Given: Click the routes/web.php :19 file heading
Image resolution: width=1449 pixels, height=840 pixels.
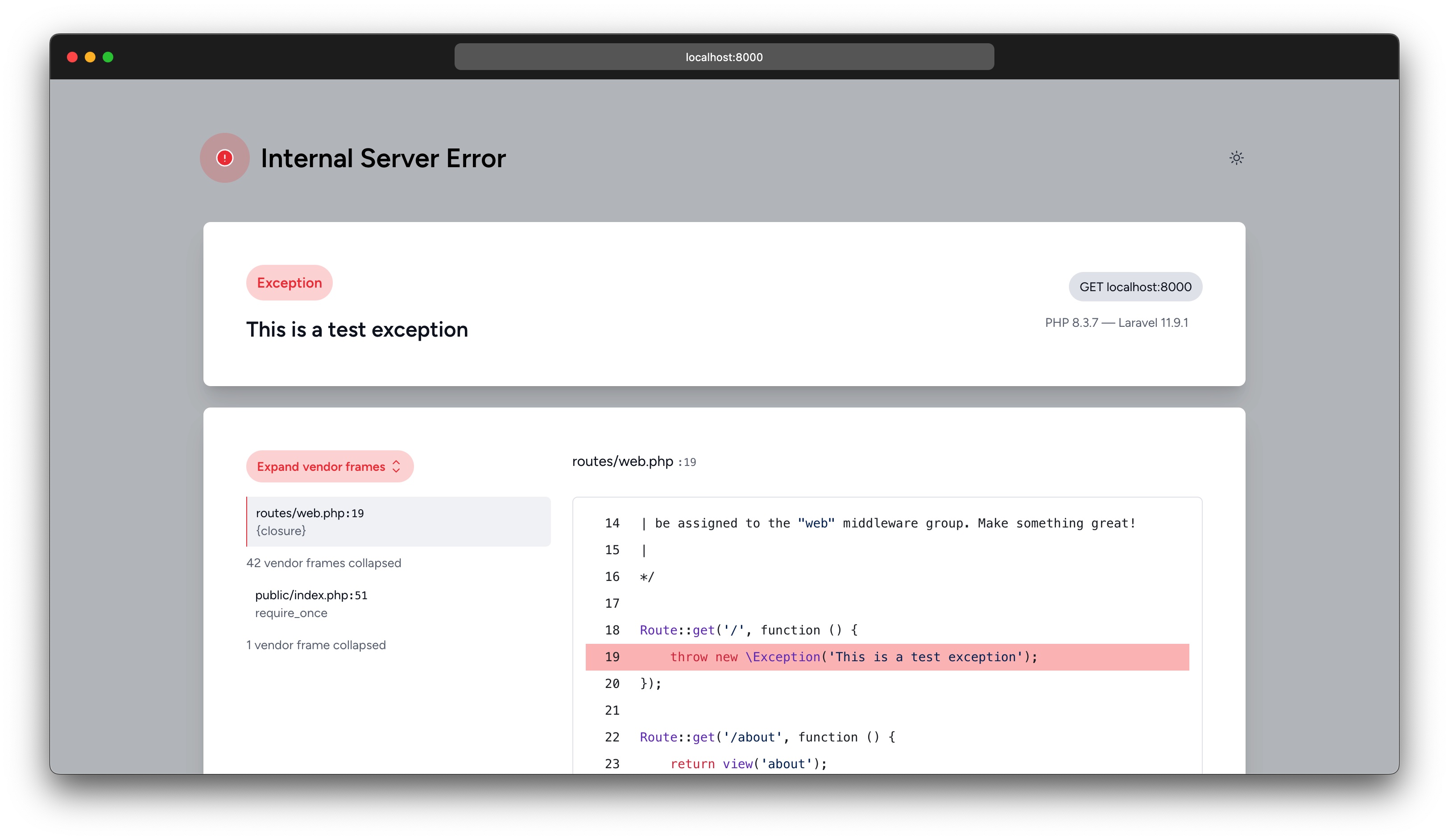Looking at the screenshot, I should click(x=633, y=461).
